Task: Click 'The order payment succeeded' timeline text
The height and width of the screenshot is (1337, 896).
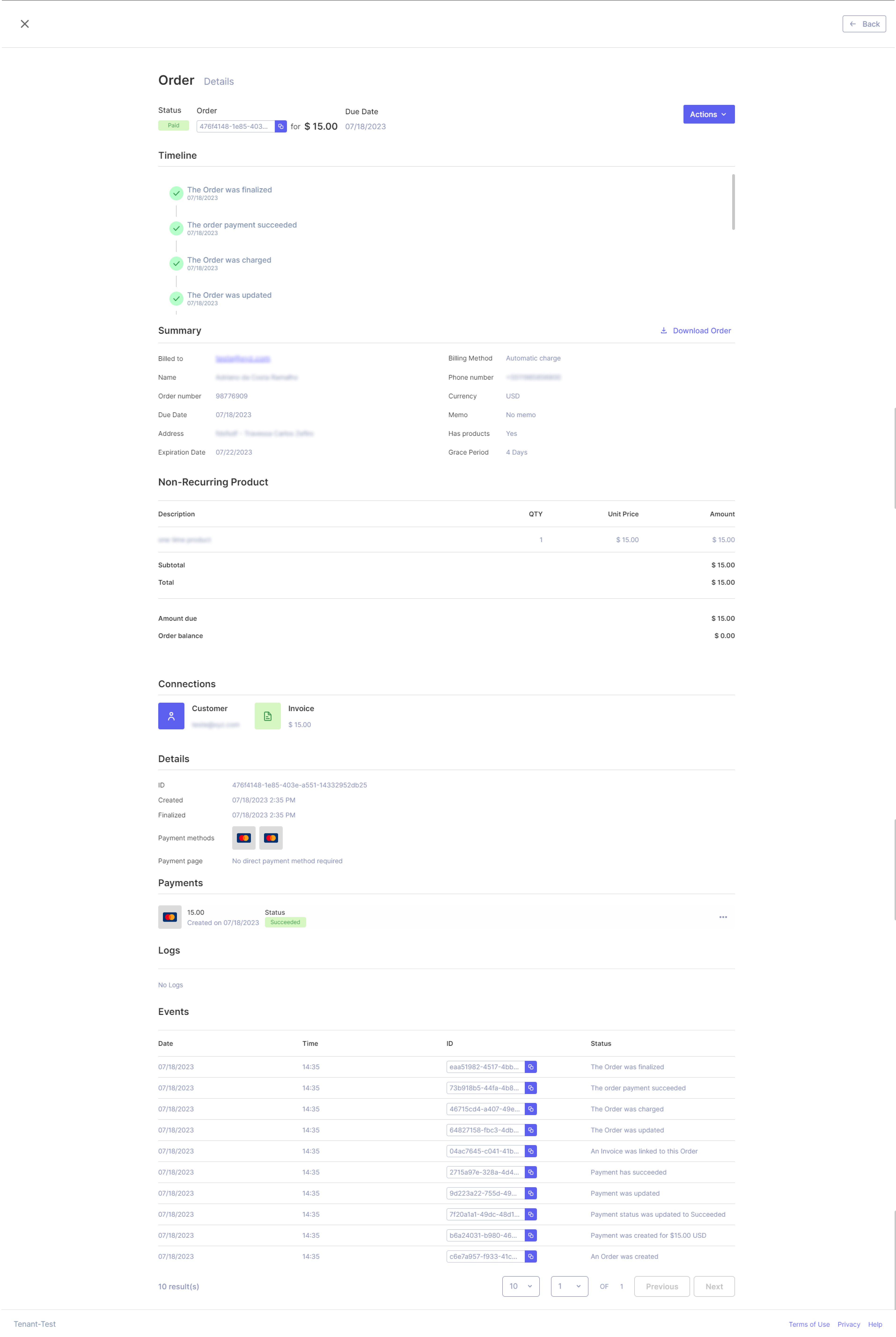Action: point(242,225)
